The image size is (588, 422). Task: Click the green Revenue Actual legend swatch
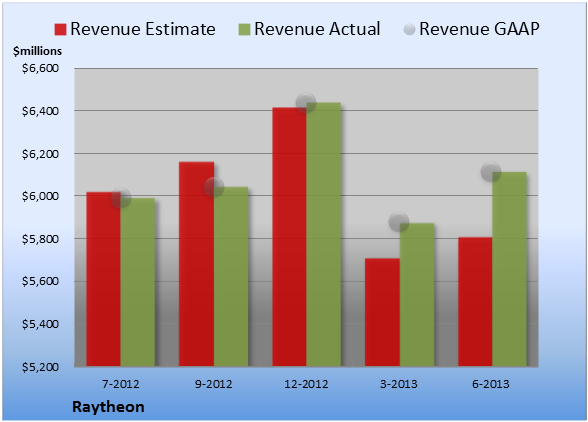(244, 29)
